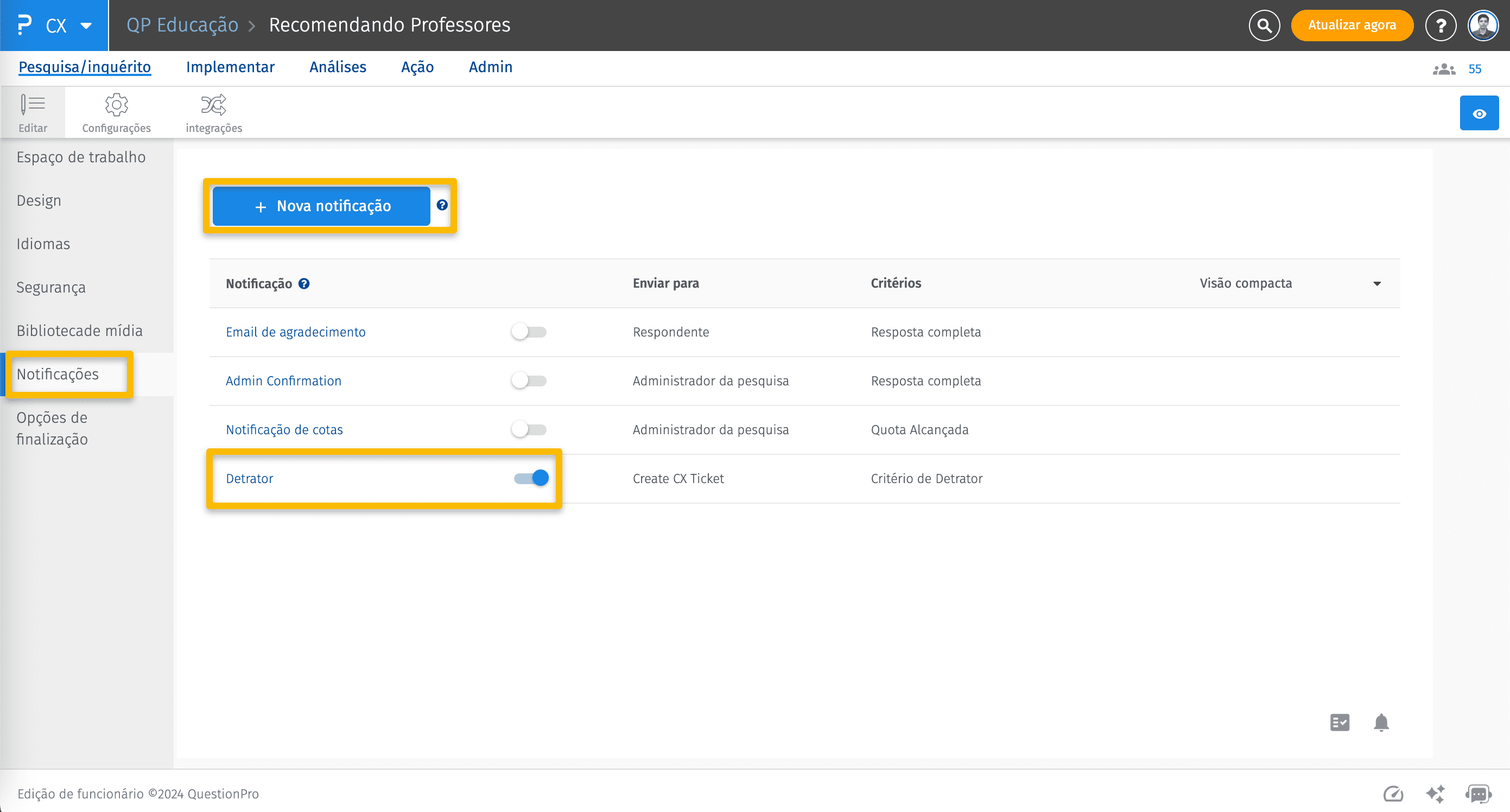Disable the Detrator notification toggle
This screenshot has width=1510, height=812.
pos(531,478)
